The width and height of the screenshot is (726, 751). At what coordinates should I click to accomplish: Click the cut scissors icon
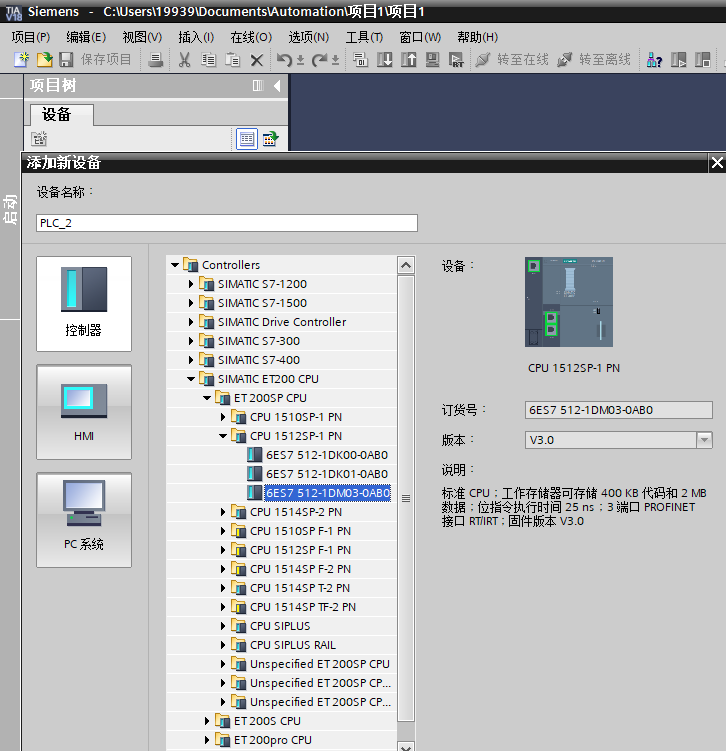(184, 60)
